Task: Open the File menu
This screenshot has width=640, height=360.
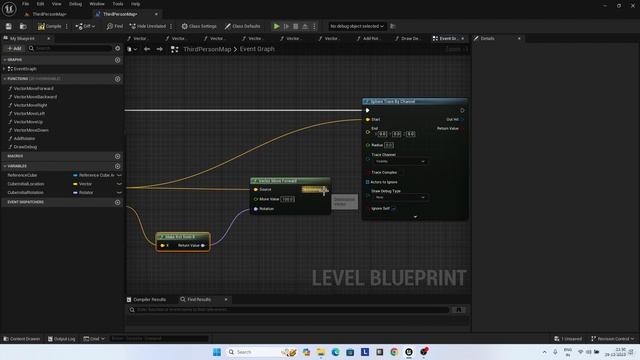Action: (x=26, y=4)
